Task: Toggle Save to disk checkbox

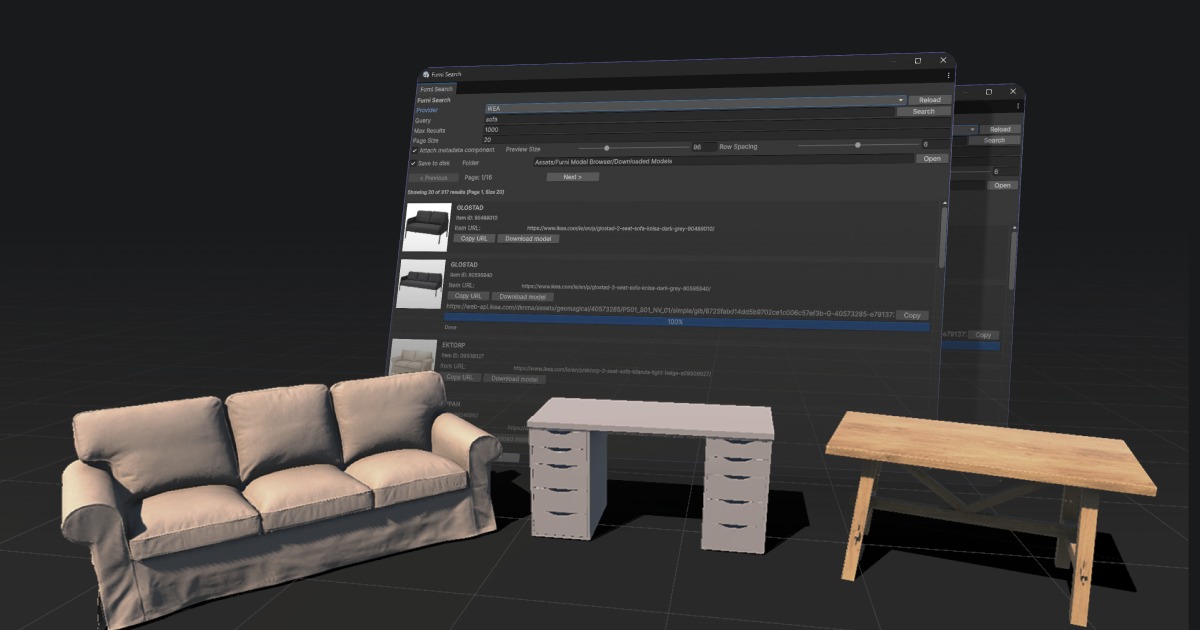Action: pyautogui.click(x=413, y=163)
